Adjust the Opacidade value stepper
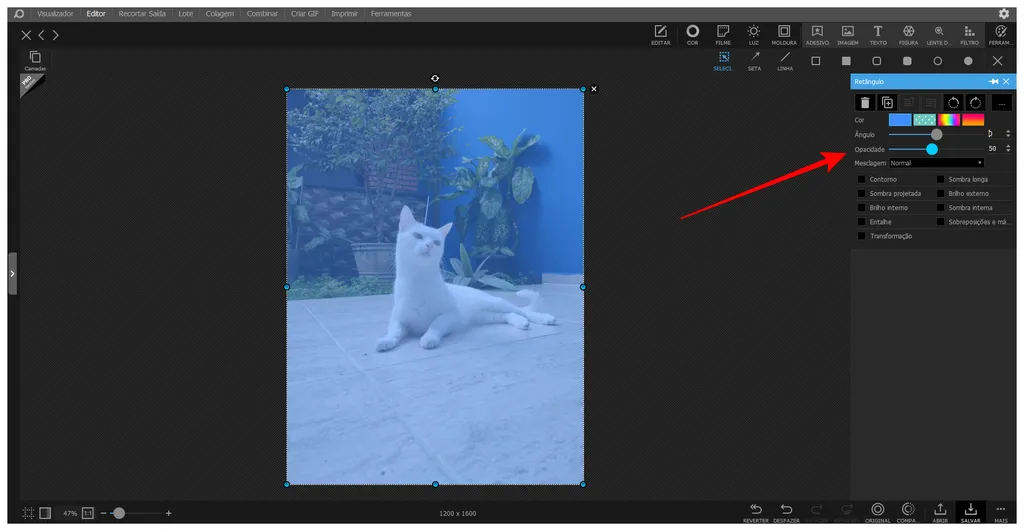This screenshot has height=531, width=1024. [1008, 149]
